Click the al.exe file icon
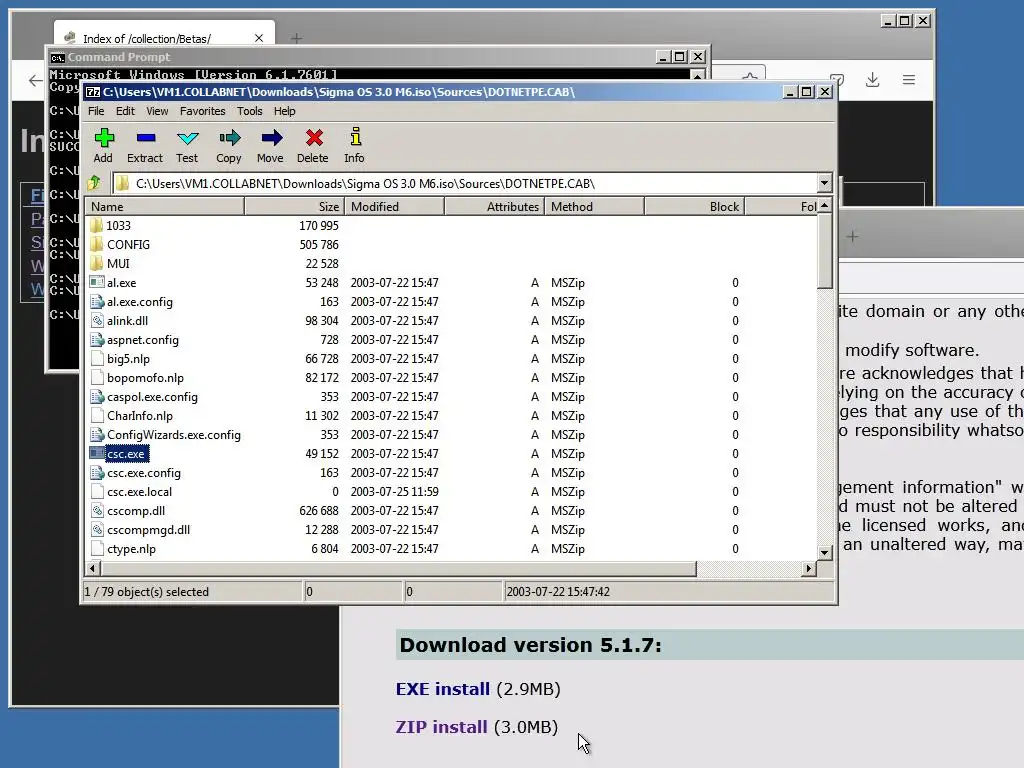The image size is (1024, 768). pos(97,282)
